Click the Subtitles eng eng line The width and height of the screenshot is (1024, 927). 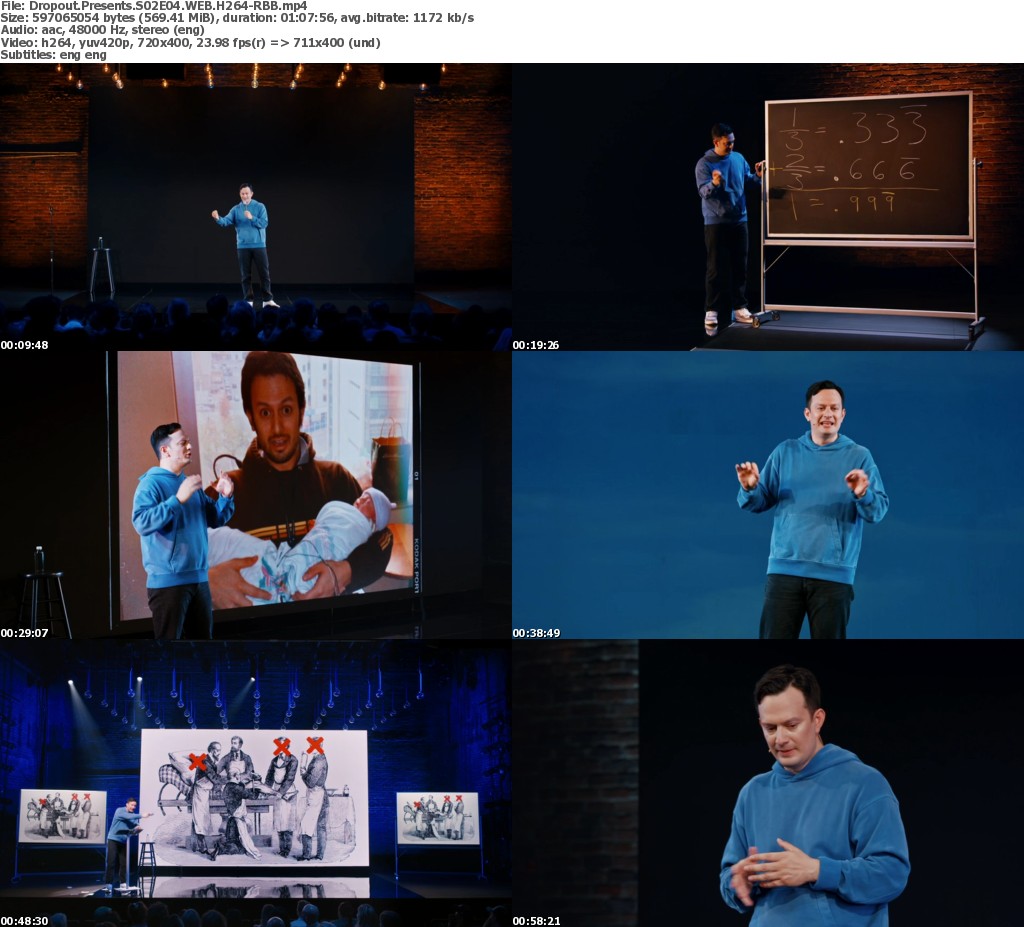53,54
